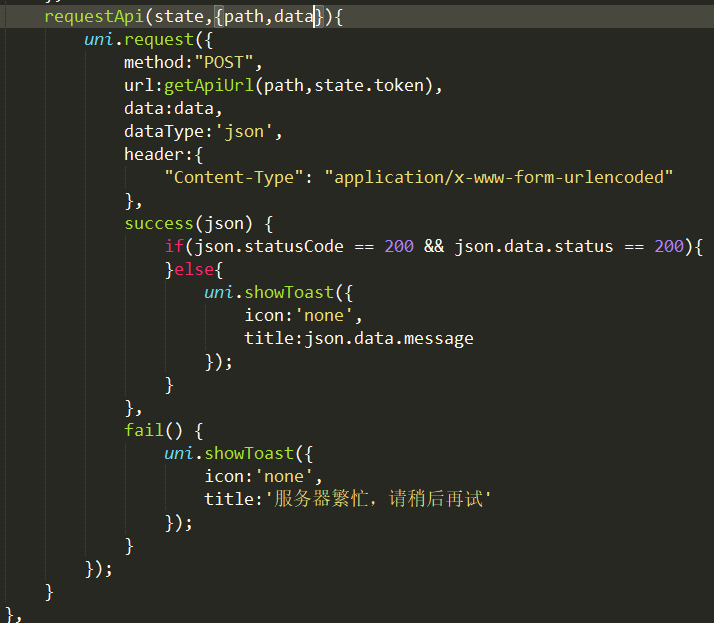714x623 pixels.
Task: Click the data:data property line
Action: pos(173,108)
